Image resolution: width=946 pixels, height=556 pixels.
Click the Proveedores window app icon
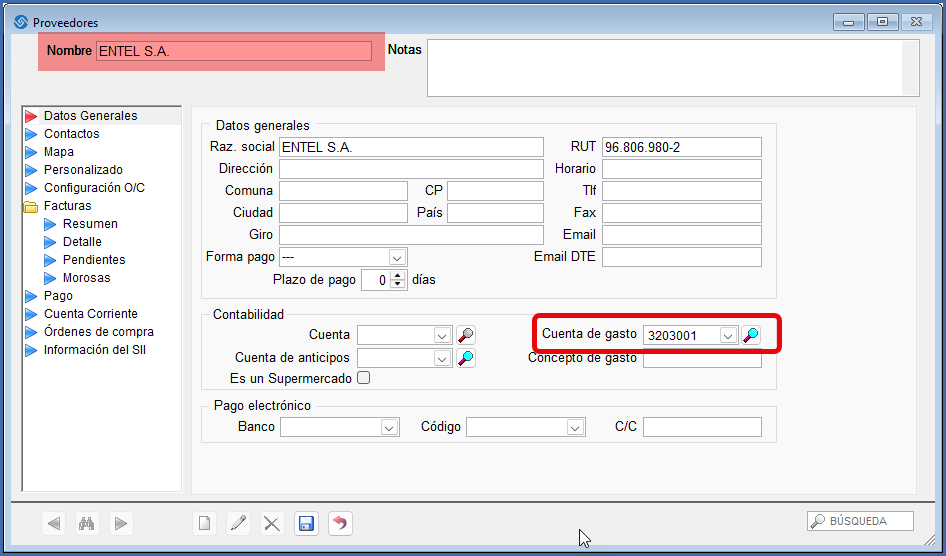tap(21, 22)
